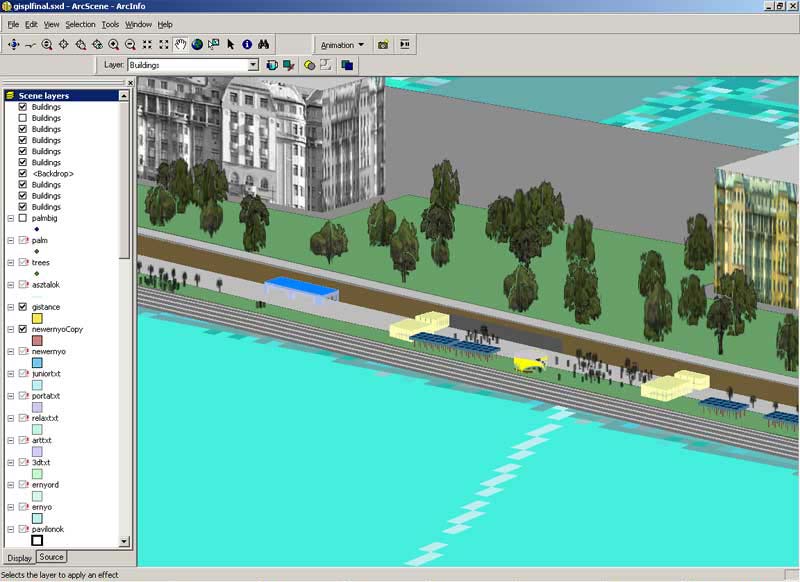Viewport: 800px width, 582px height.
Task: Open the Tools menu
Action: coord(110,24)
